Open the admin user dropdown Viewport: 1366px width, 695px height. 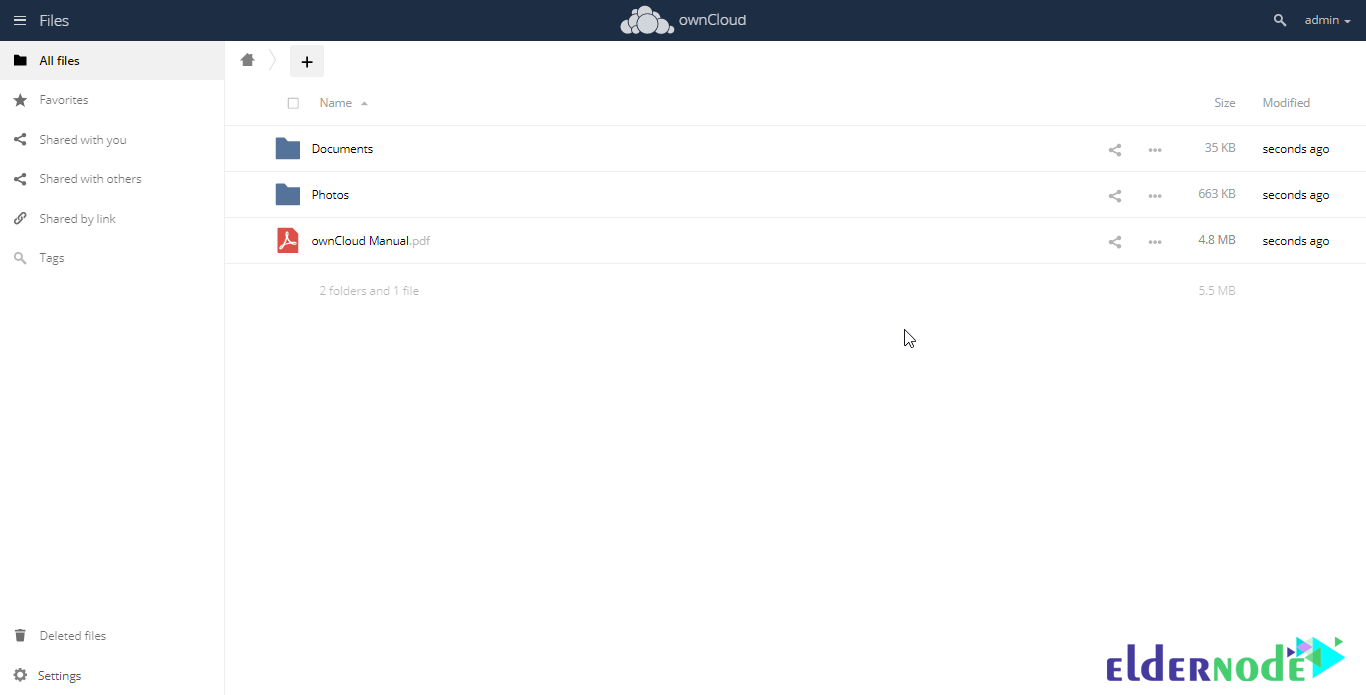tap(1328, 20)
